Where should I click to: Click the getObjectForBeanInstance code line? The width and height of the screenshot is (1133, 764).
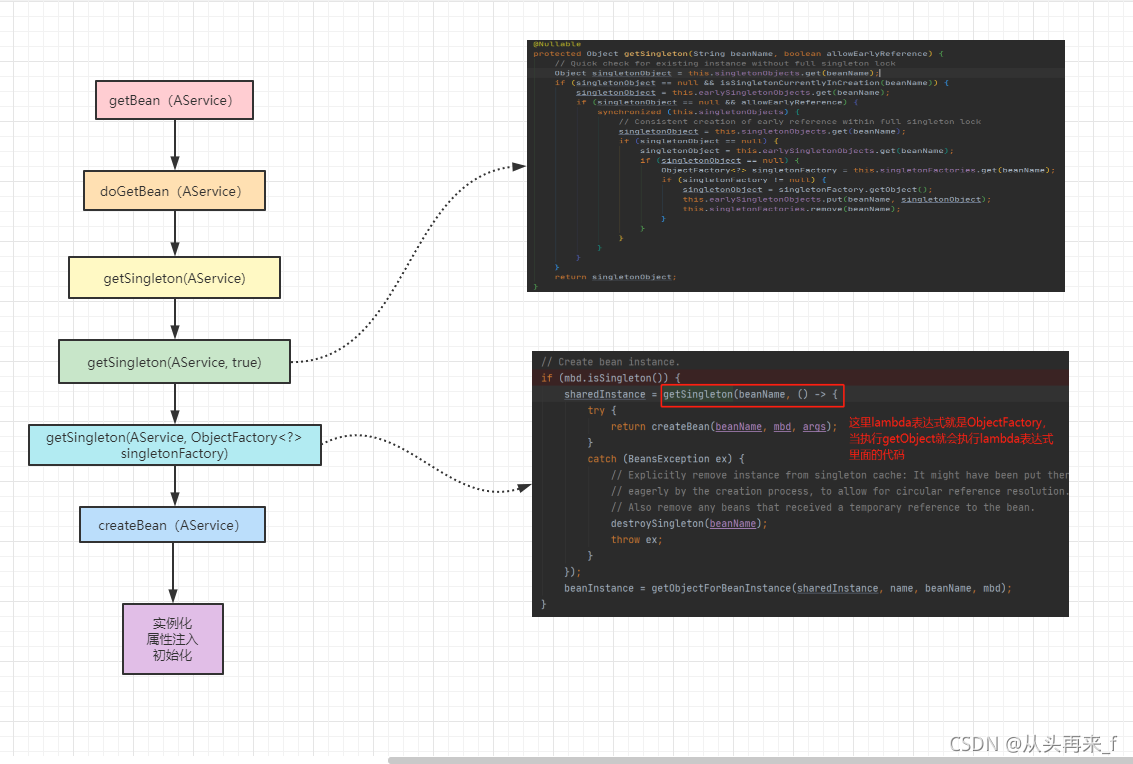(788, 588)
